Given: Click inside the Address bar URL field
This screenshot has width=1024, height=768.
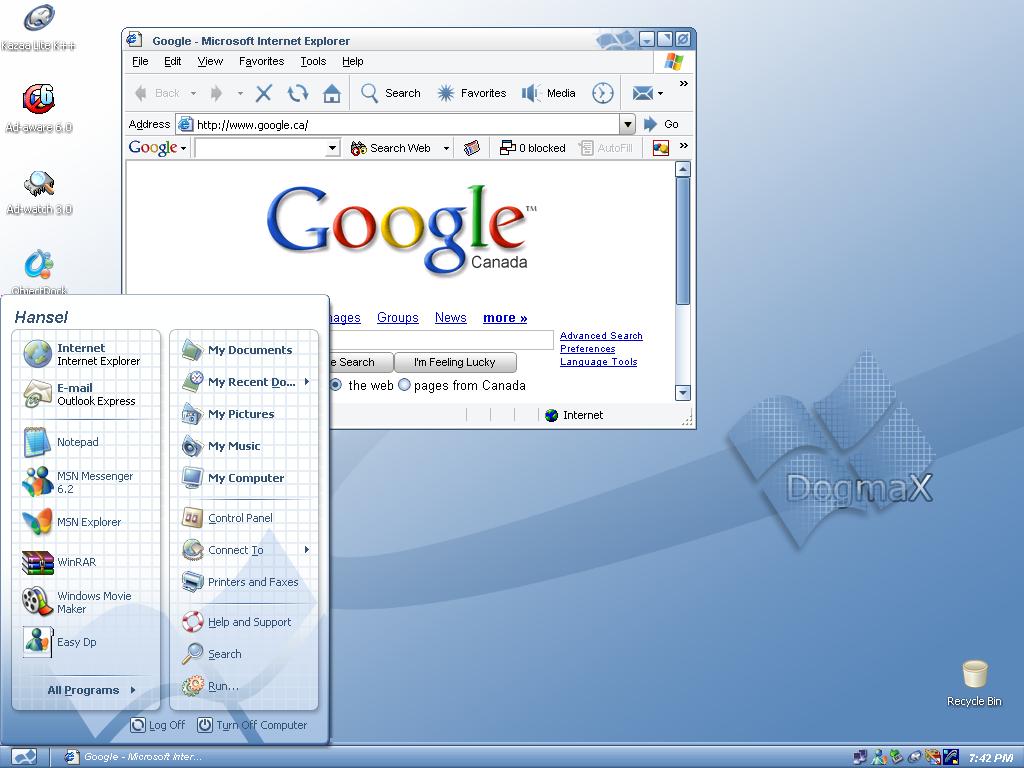Looking at the screenshot, I should (x=399, y=124).
